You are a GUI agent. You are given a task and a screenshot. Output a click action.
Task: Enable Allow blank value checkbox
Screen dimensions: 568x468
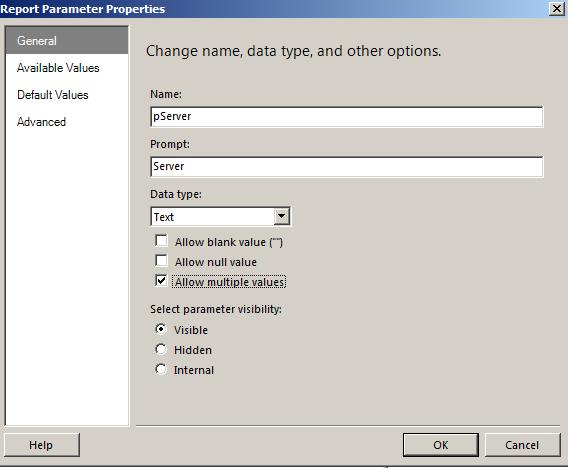[x=161, y=241]
